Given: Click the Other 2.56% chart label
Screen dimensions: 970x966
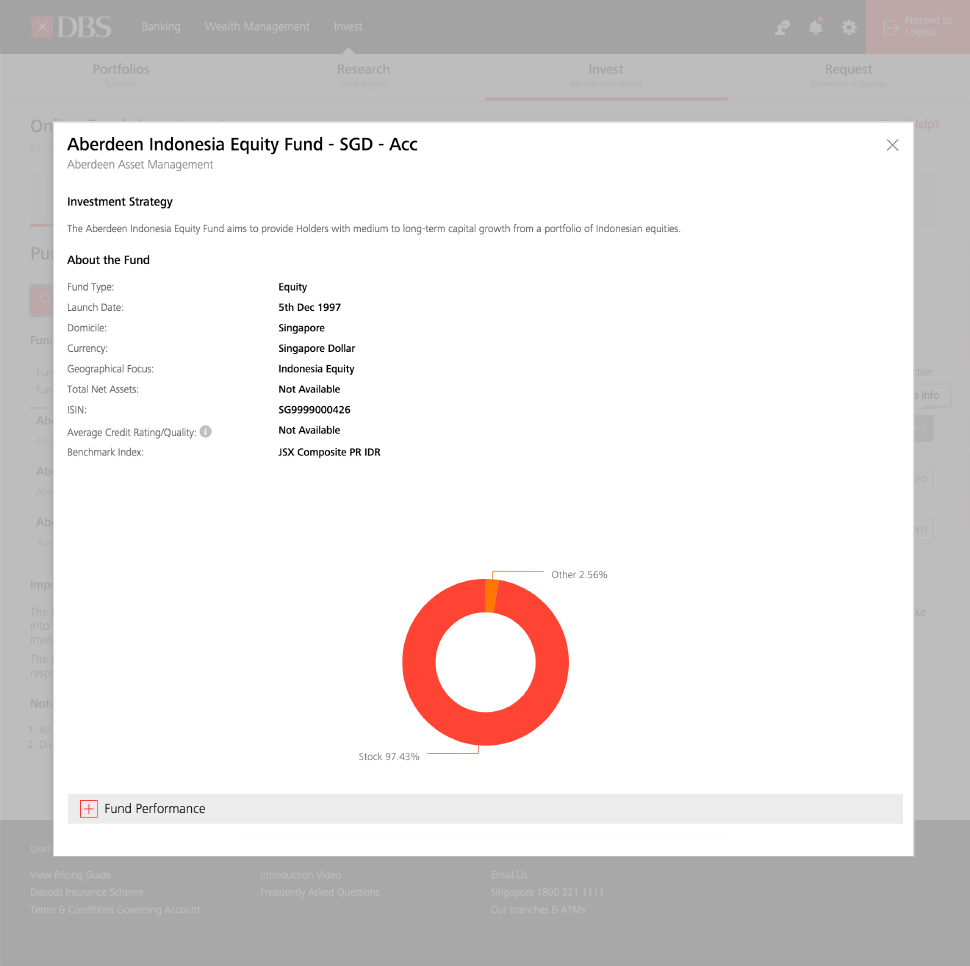Looking at the screenshot, I should click(580, 575).
